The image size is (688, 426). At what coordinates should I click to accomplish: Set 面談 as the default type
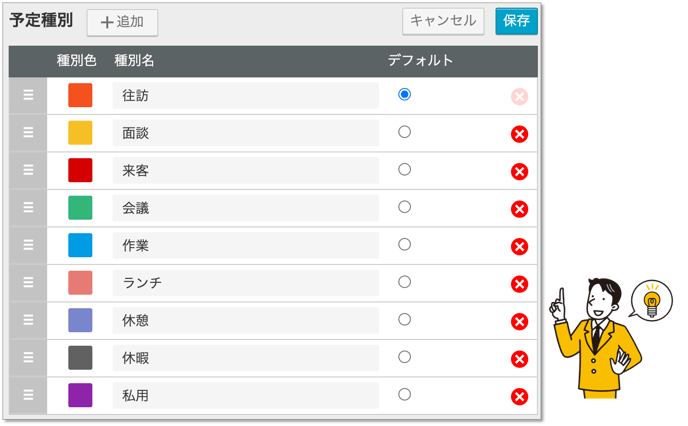[x=404, y=132]
